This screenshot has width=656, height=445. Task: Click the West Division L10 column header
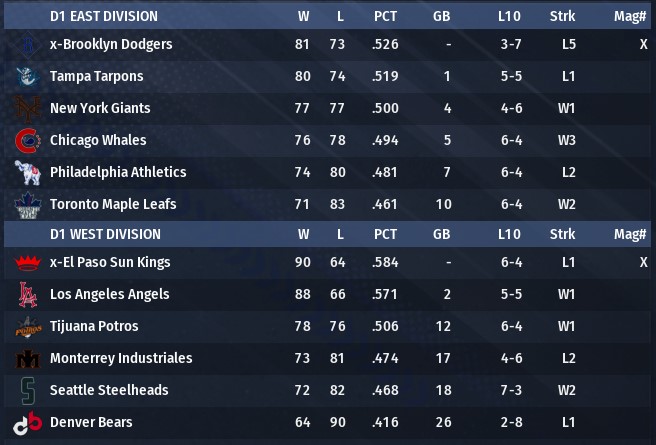point(508,234)
